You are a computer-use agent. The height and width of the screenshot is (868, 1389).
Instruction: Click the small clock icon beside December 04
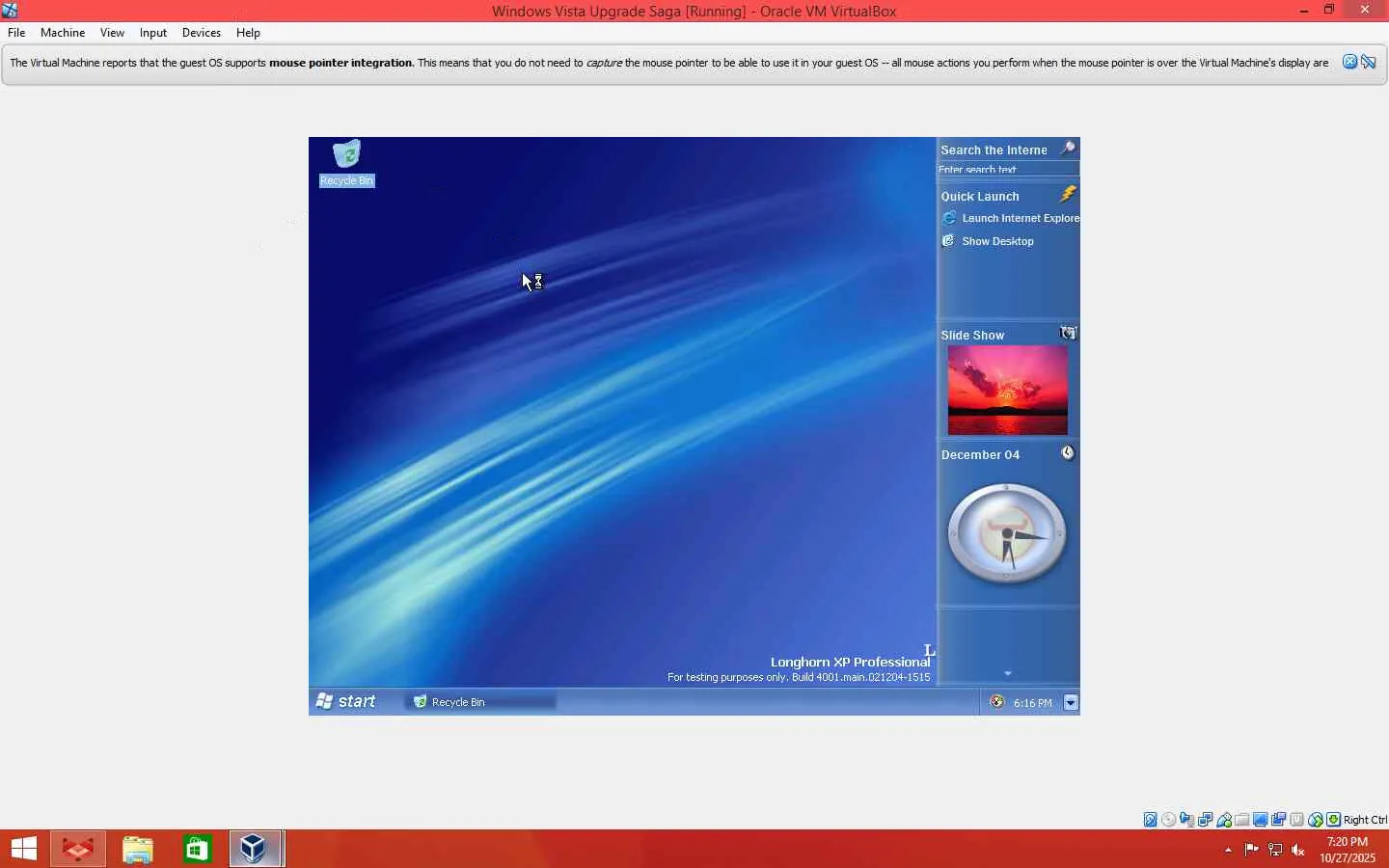pos(1068,453)
